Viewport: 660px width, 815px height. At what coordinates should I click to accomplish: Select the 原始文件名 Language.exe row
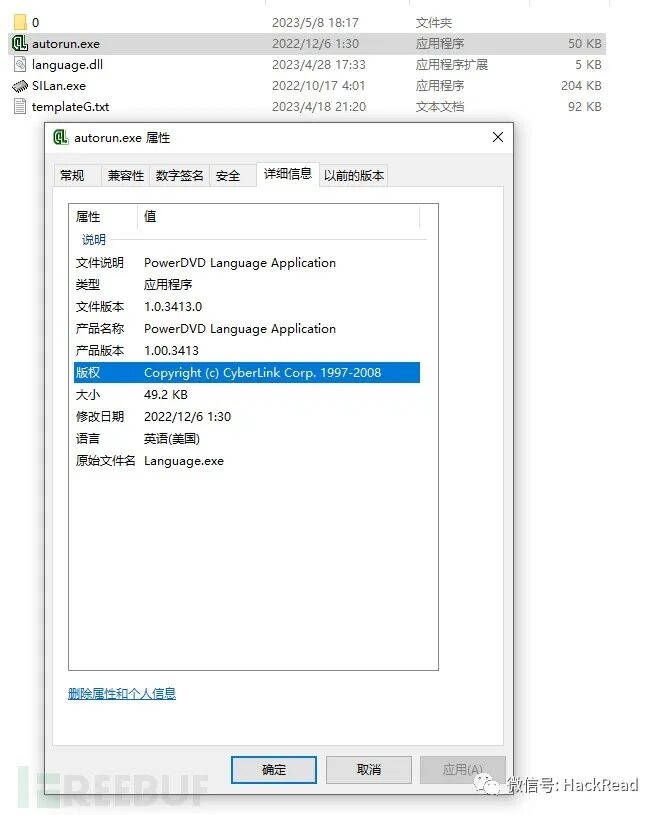247,461
